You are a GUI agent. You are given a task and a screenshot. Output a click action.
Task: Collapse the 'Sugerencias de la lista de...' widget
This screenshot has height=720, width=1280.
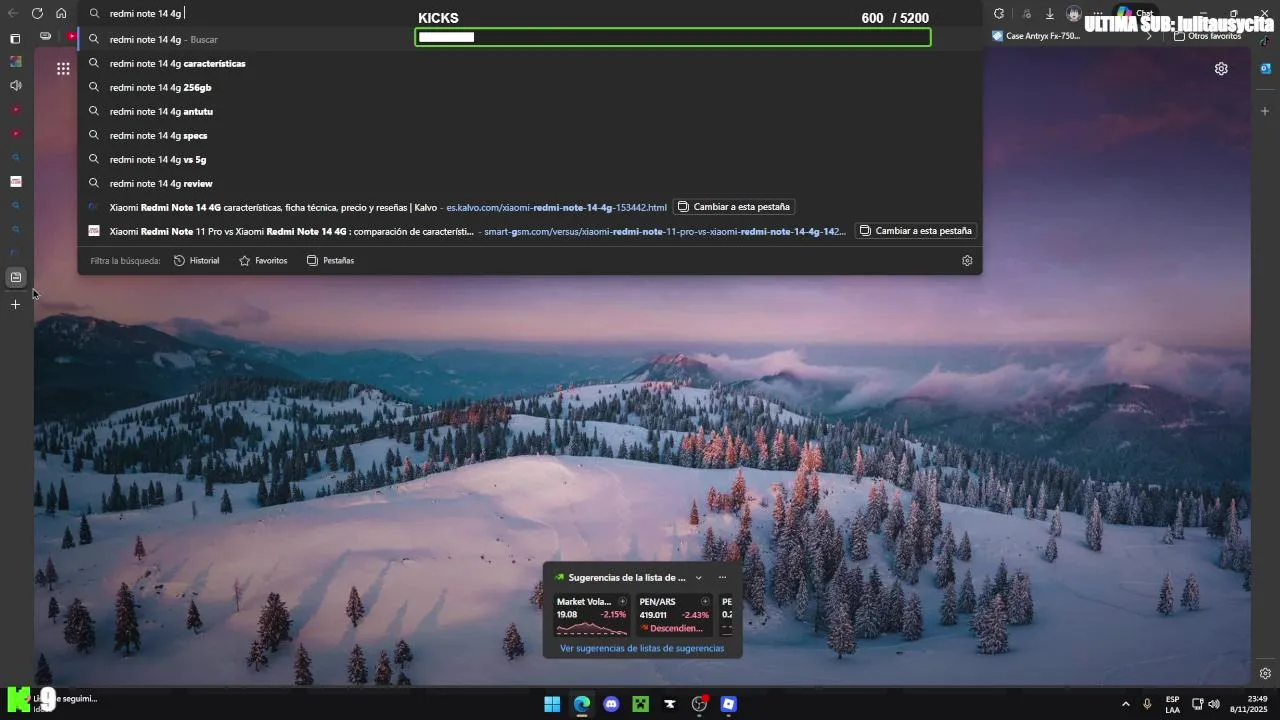(698, 577)
